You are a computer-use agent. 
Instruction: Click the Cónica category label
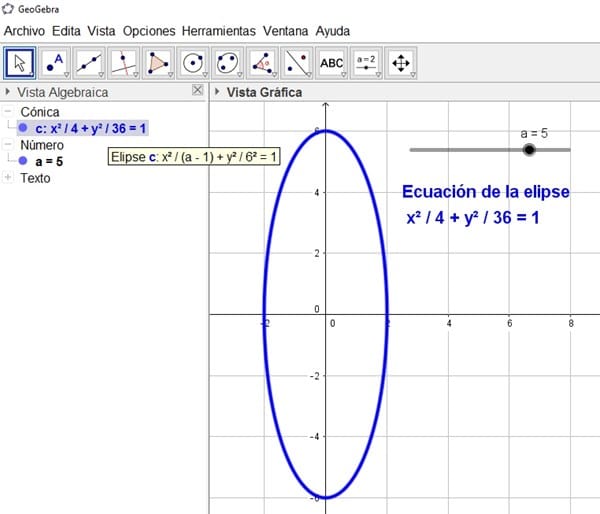40,112
